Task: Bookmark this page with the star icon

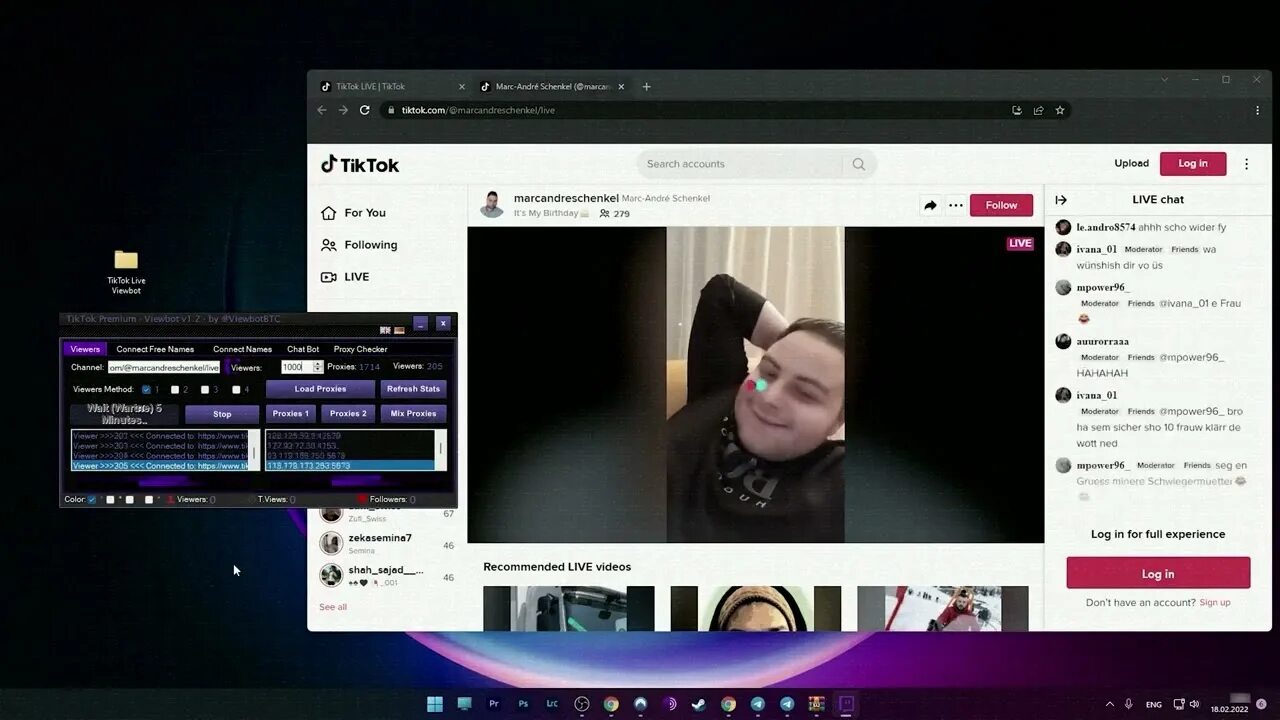Action: 1060,110
